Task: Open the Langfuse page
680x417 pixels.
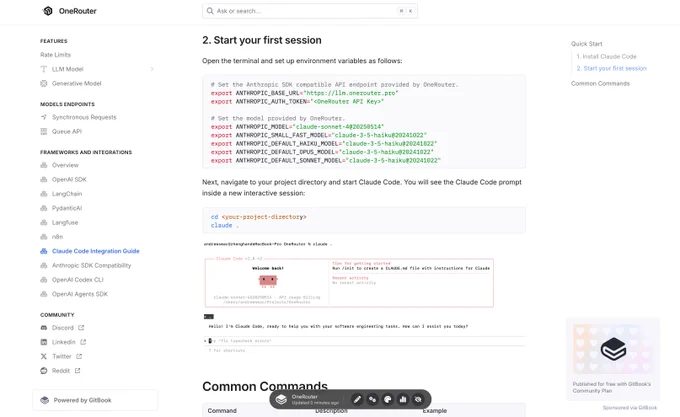Action: pos(65,222)
